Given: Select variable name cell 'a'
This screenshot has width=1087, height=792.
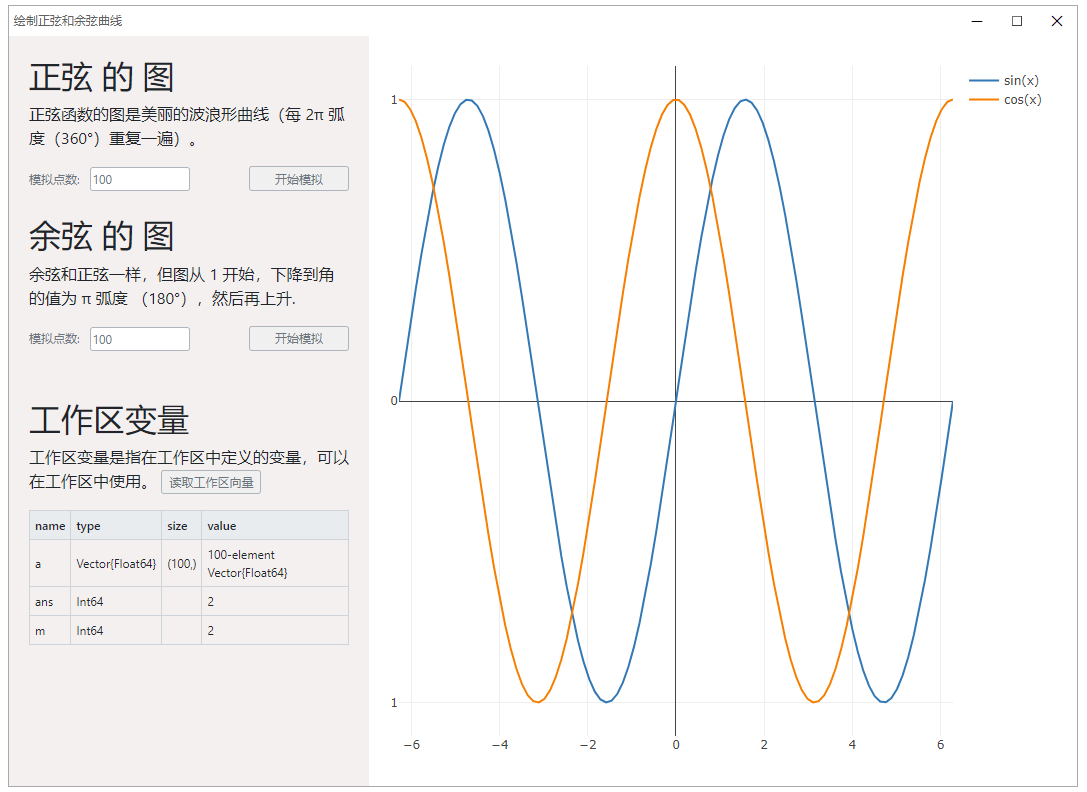Looking at the screenshot, I should tap(50, 564).
